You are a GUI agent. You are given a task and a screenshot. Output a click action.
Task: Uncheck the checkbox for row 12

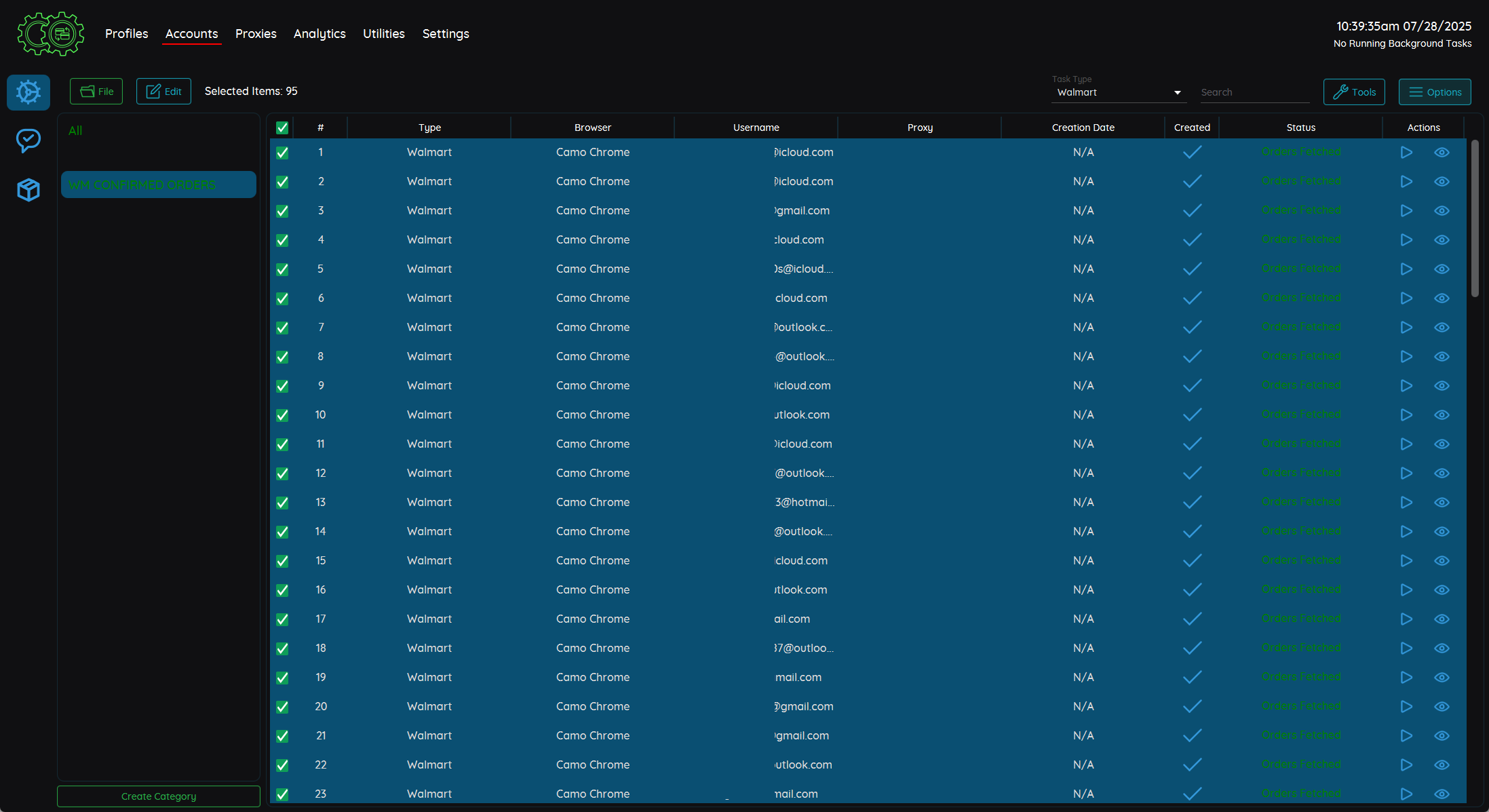(x=282, y=473)
